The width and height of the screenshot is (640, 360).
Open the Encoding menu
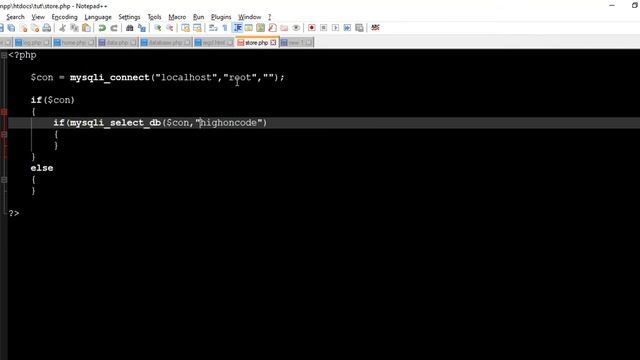[64, 17]
